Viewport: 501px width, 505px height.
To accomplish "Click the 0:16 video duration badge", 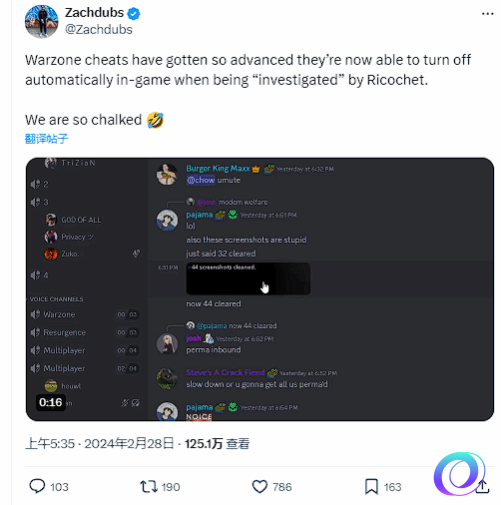I will coord(51,402).
